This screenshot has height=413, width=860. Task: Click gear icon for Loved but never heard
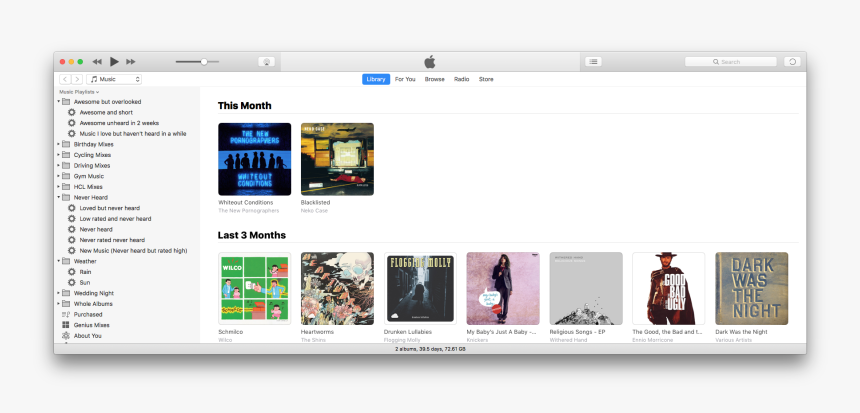coord(71,208)
